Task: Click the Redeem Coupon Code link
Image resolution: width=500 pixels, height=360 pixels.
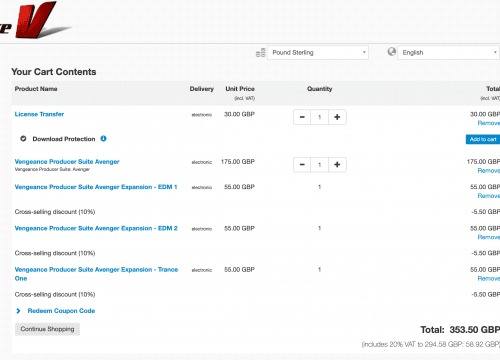Action: pyautogui.click(x=61, y=311)
